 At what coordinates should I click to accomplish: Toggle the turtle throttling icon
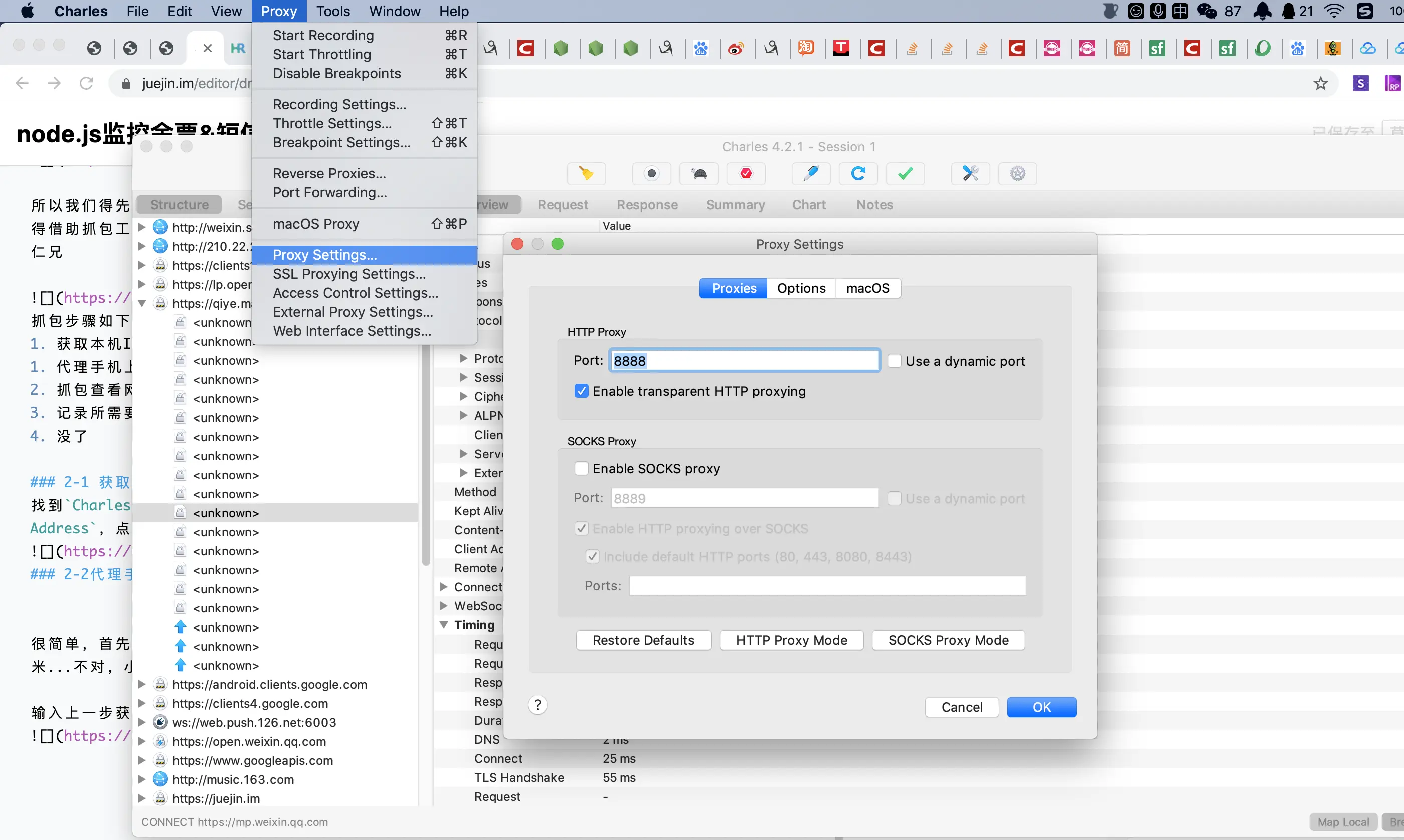pyautogui.click(x=699, y=174)
